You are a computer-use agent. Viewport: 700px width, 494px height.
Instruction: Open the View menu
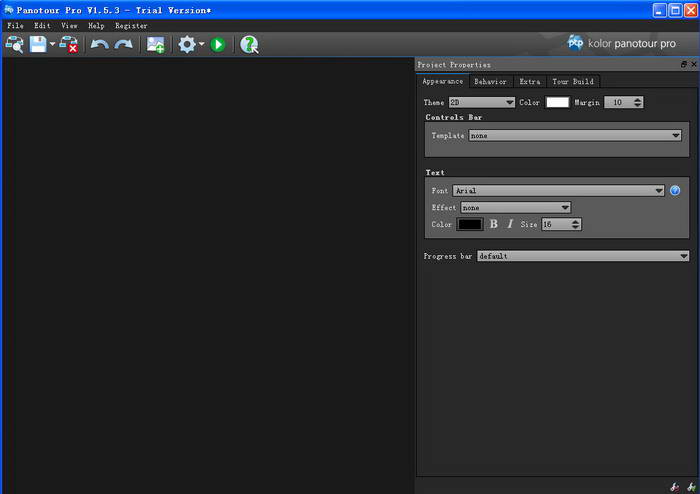(x=69, y=26)
